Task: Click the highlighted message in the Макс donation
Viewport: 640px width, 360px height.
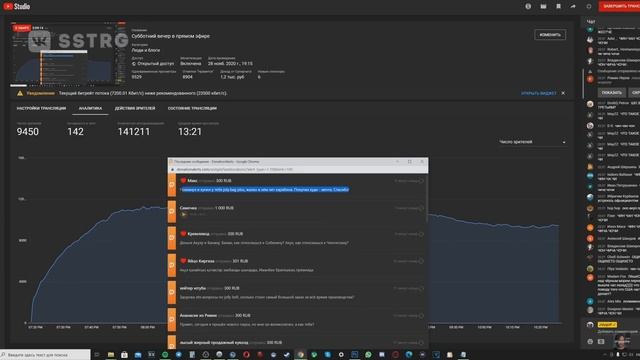Action: click(265, 189)
